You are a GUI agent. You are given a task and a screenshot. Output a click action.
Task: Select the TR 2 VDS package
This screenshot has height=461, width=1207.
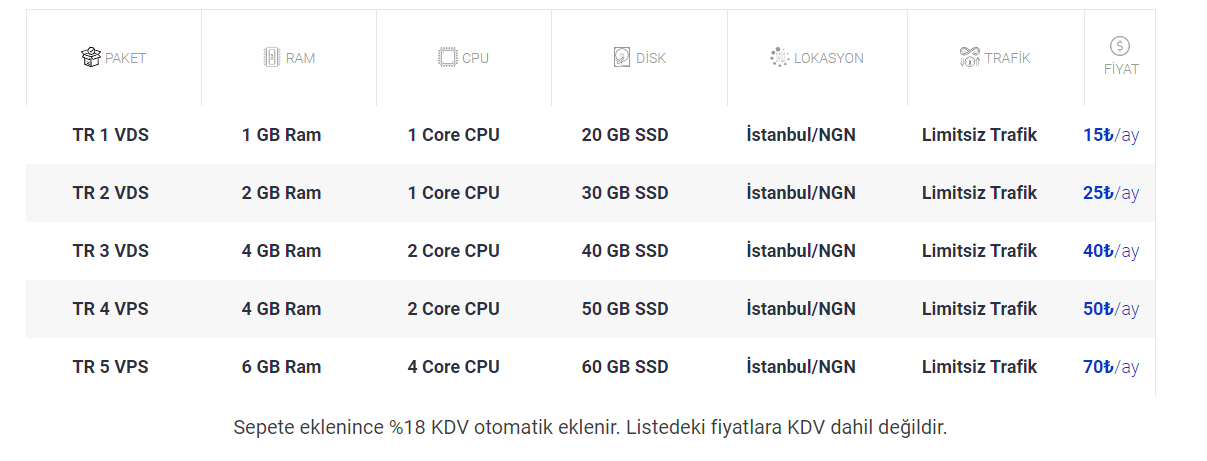111,193
